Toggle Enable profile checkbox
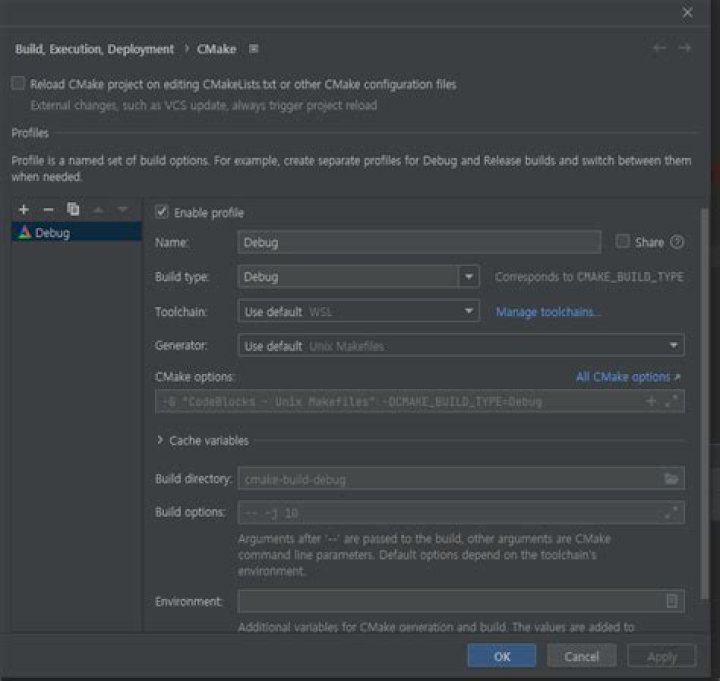This screenshot has height=681, width=720. pos(162,212)
